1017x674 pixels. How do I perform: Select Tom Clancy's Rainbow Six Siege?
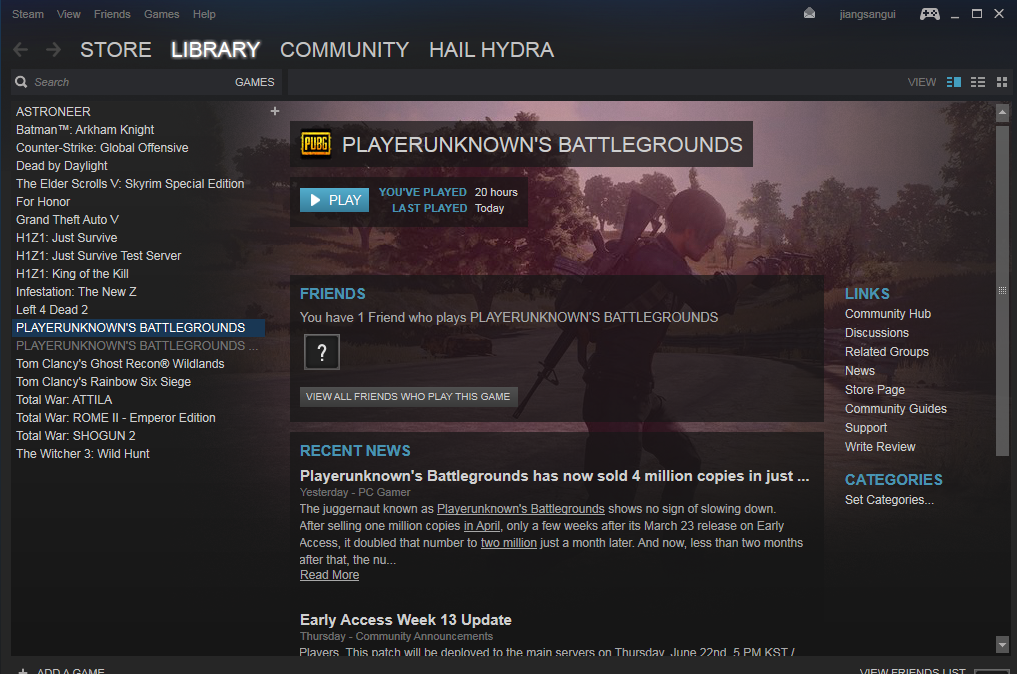click(103, 382)
